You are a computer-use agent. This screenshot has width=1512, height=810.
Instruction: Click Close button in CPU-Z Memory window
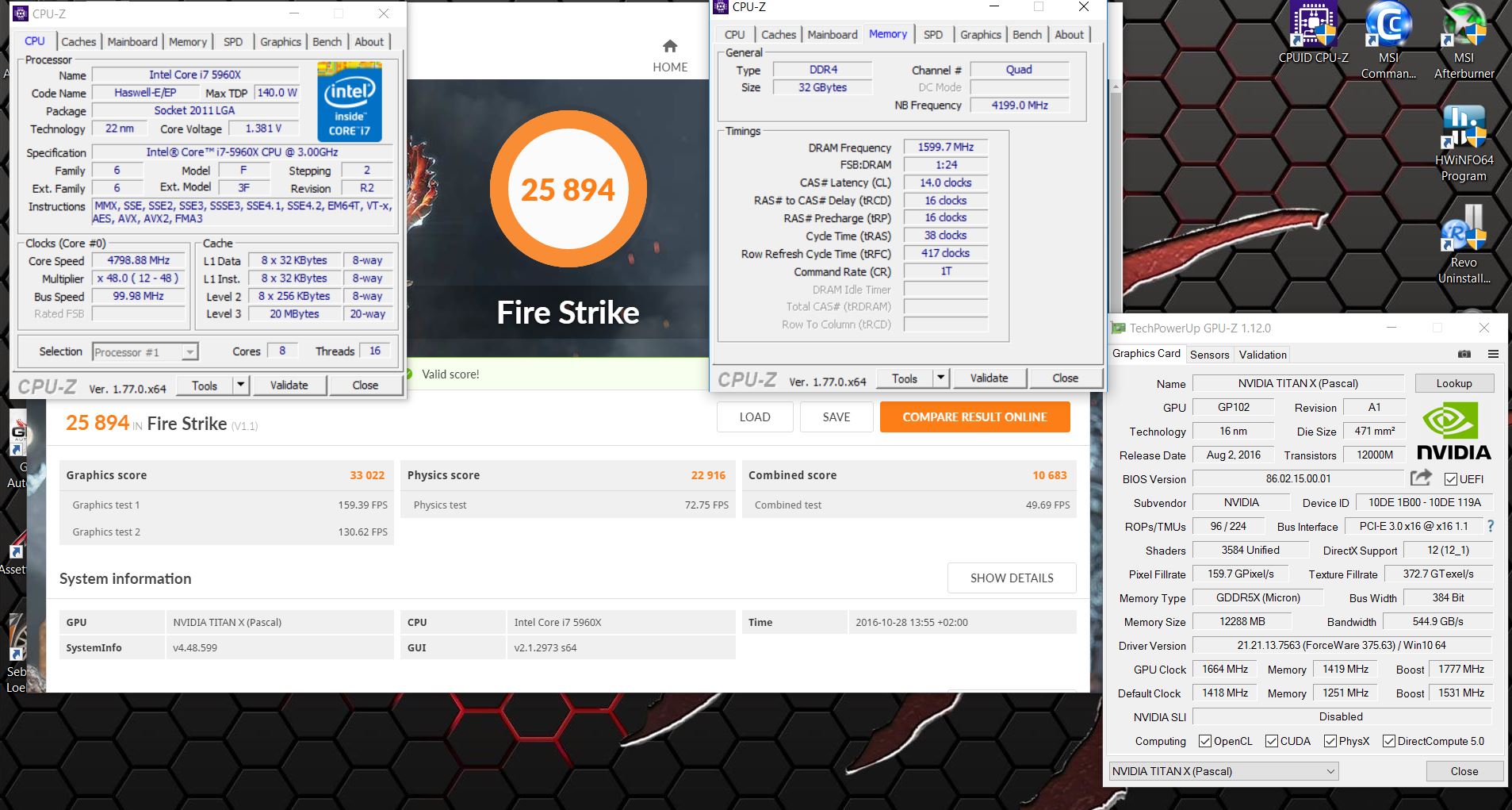tap(1065, 378)
